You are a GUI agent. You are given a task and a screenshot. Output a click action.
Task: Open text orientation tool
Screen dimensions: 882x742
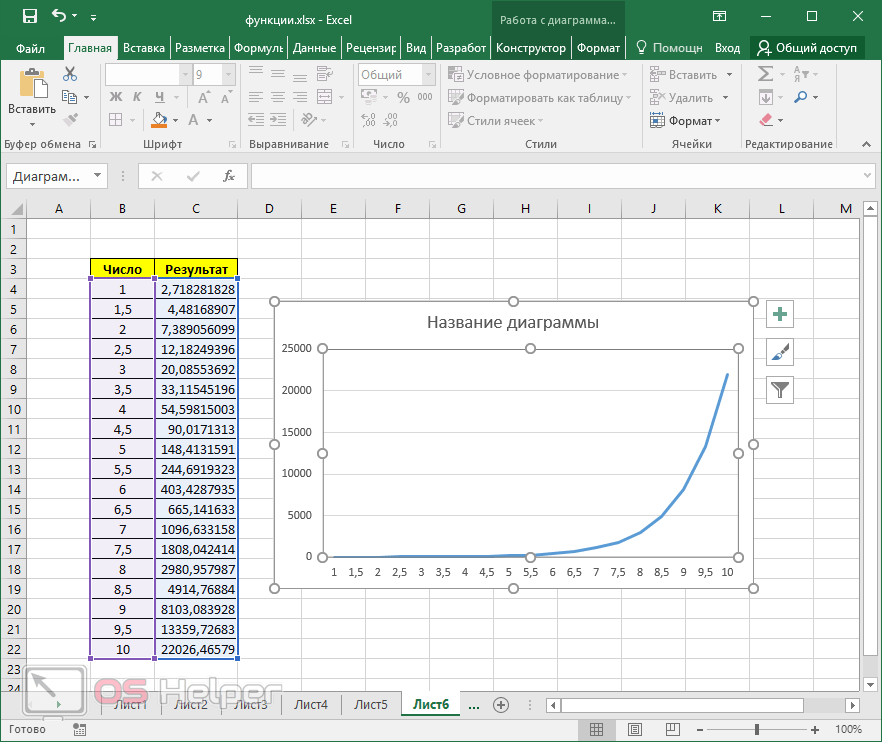point(309,120)
